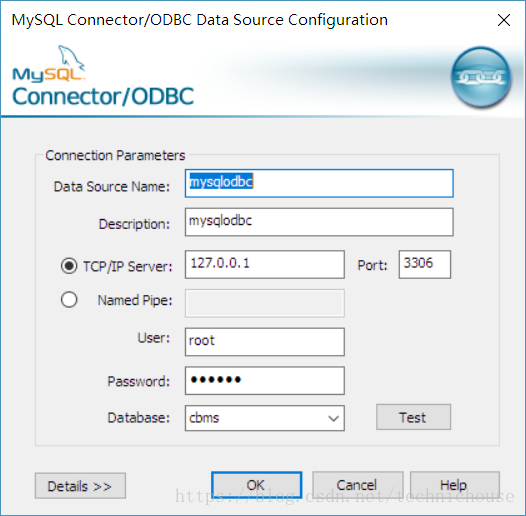The width and height of the screenshot is (526, 516).
Task: Click the Test connection button
Action: pyautogui.click(x=413, y=417)
